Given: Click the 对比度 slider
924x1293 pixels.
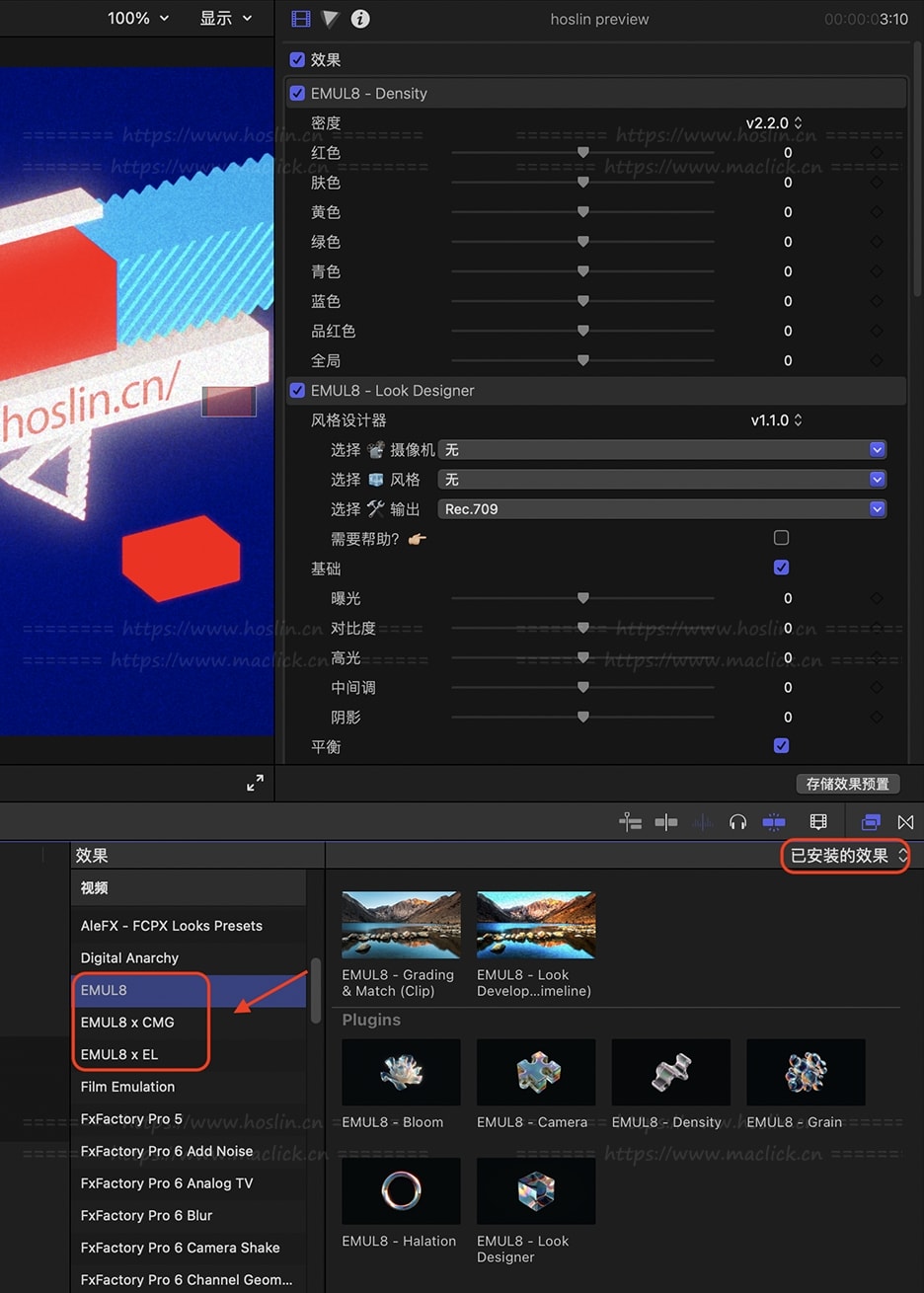Looking at the screenshot, I should [x=582, y=628].
